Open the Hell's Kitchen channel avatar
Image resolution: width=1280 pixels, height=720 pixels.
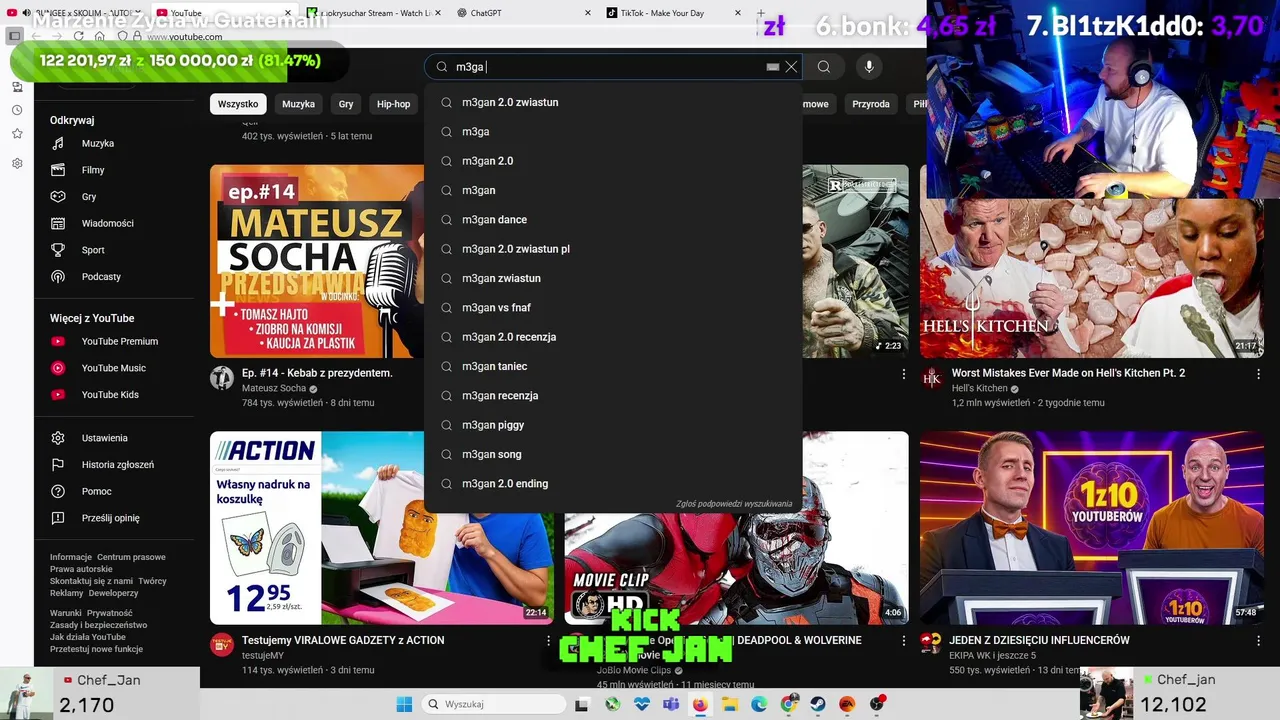click(932, 379)
